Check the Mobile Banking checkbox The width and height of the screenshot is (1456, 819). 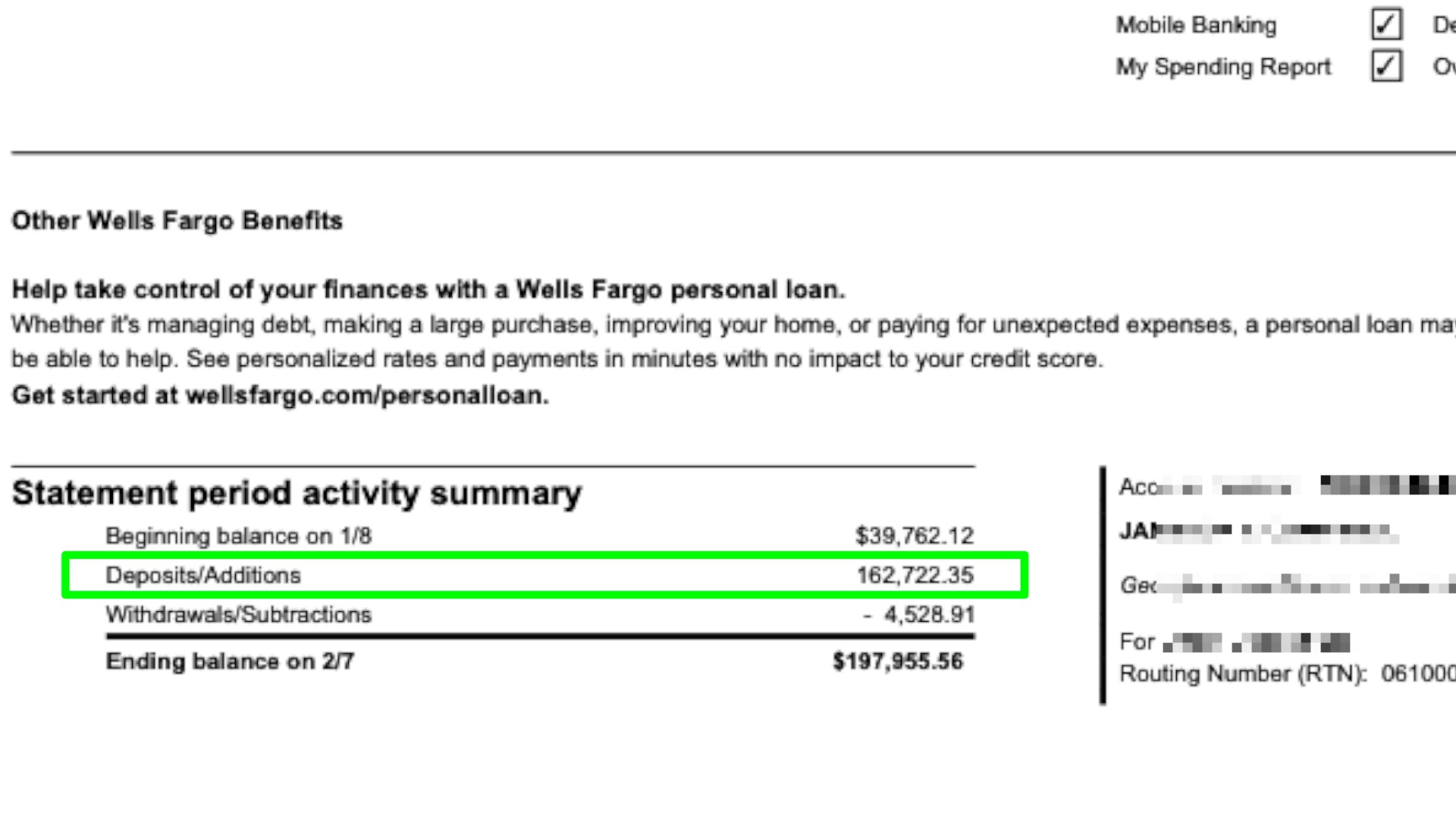pos(1386,24)
